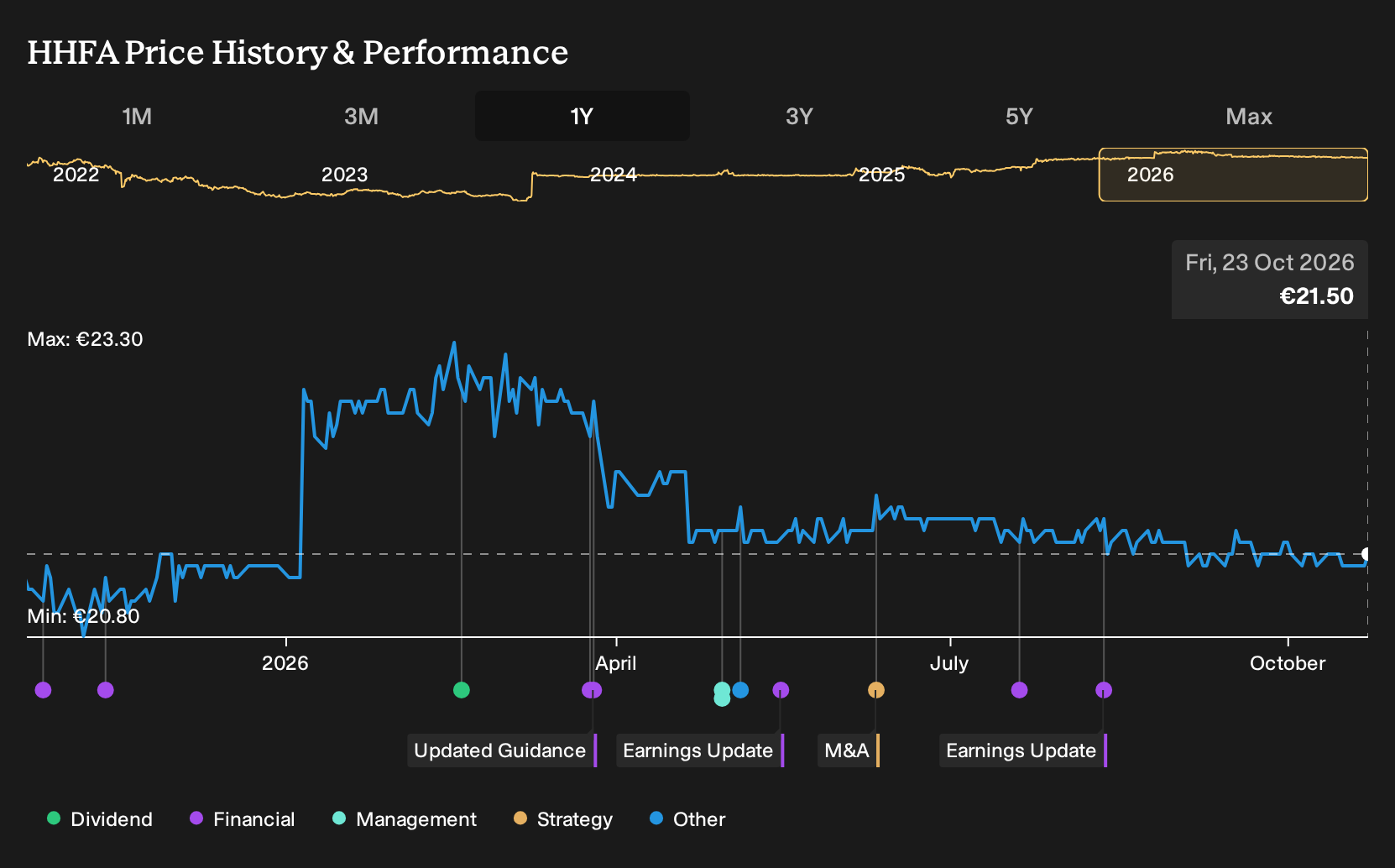Click the purple Financial dot after July
This screenshot has width=1395, height=868.
coord(1020,690)
